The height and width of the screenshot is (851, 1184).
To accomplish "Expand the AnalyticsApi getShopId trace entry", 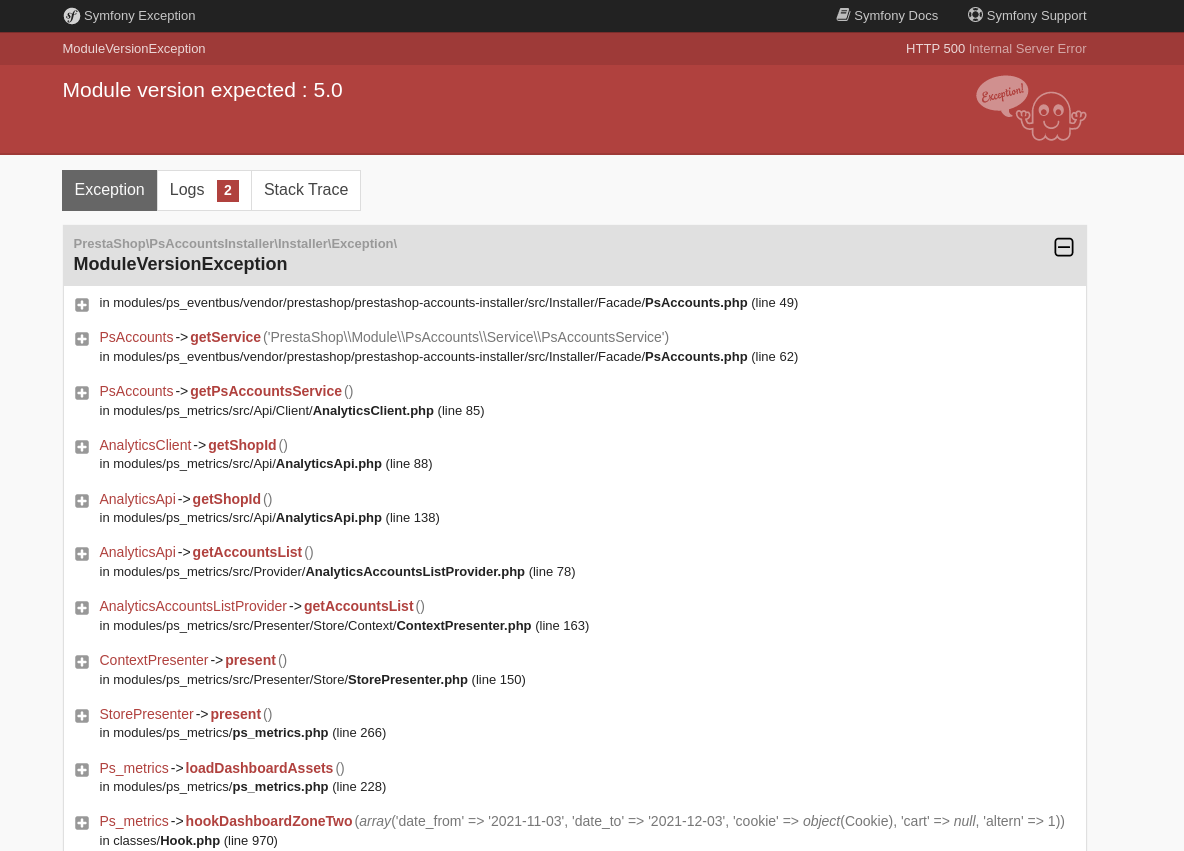I will click(82, 501).
